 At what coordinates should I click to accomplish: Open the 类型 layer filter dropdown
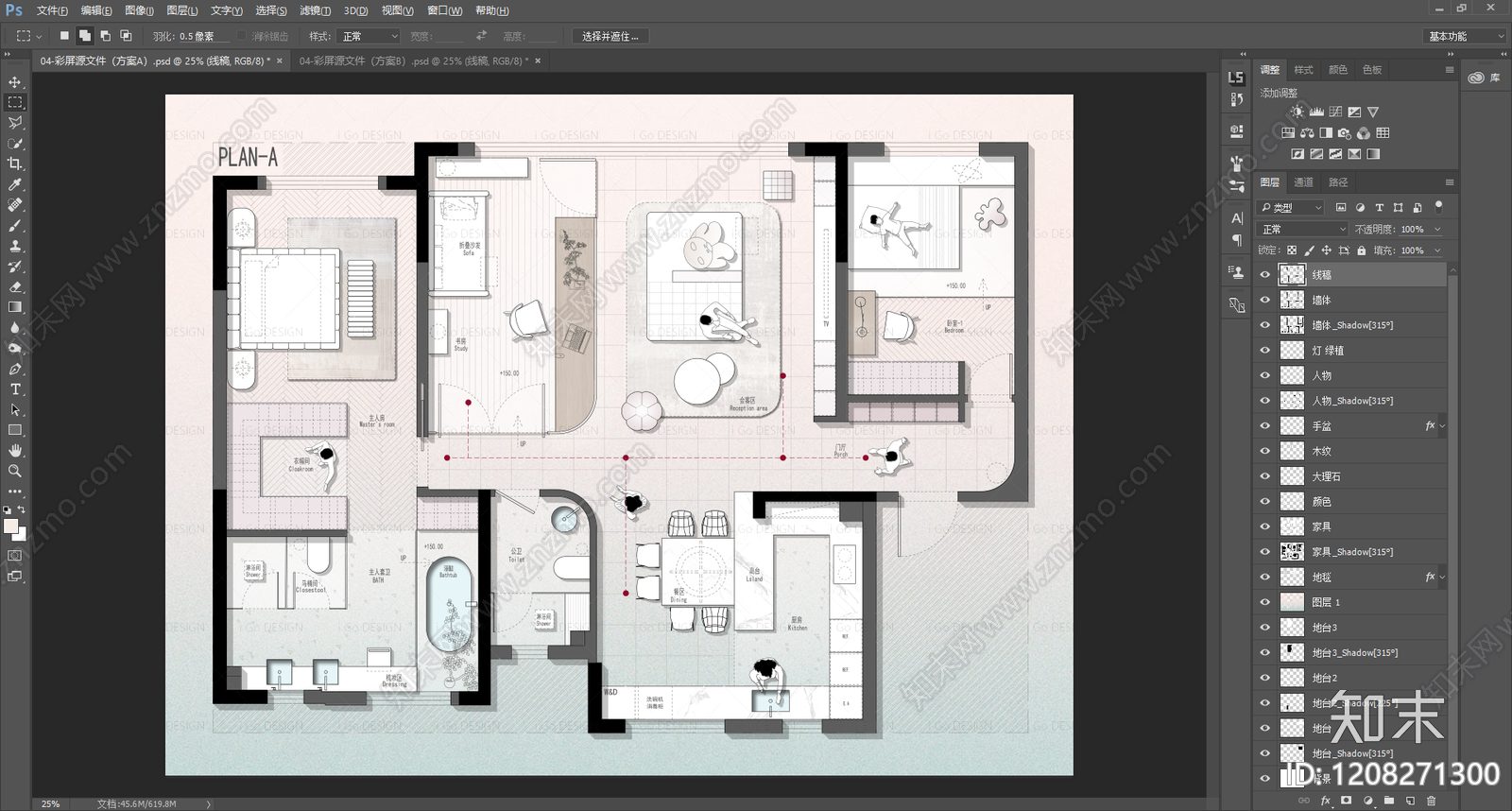point(1291,207)
